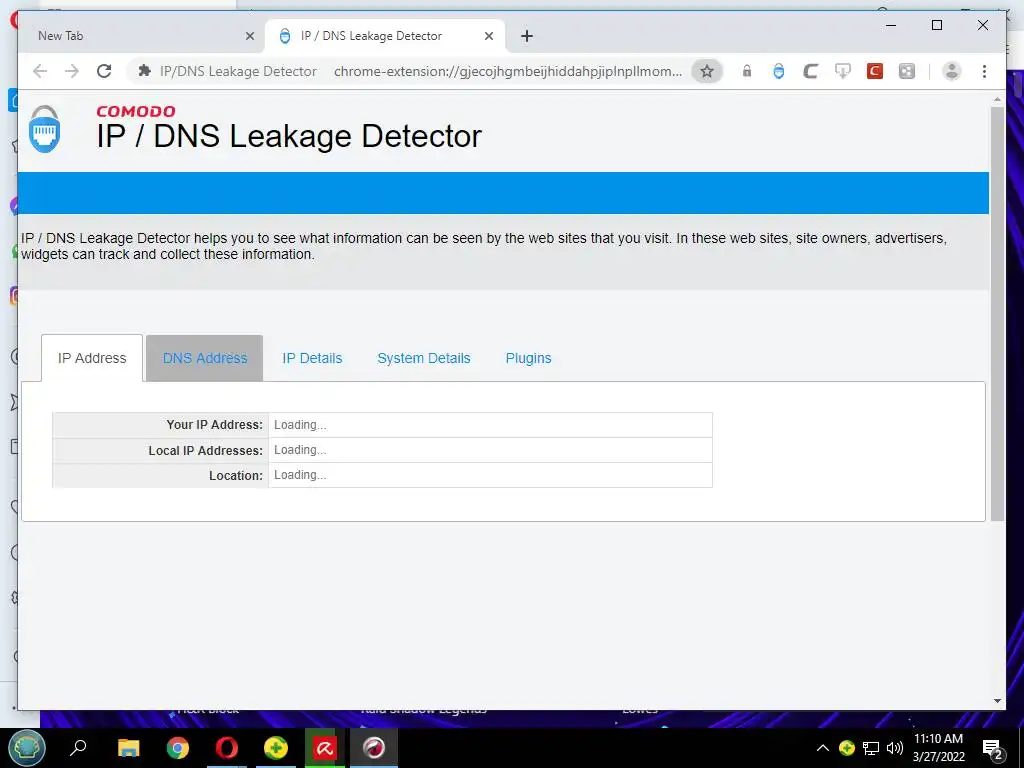Go back to the previous page
The width and height of the screenshot is (1024, 768).
40,71
